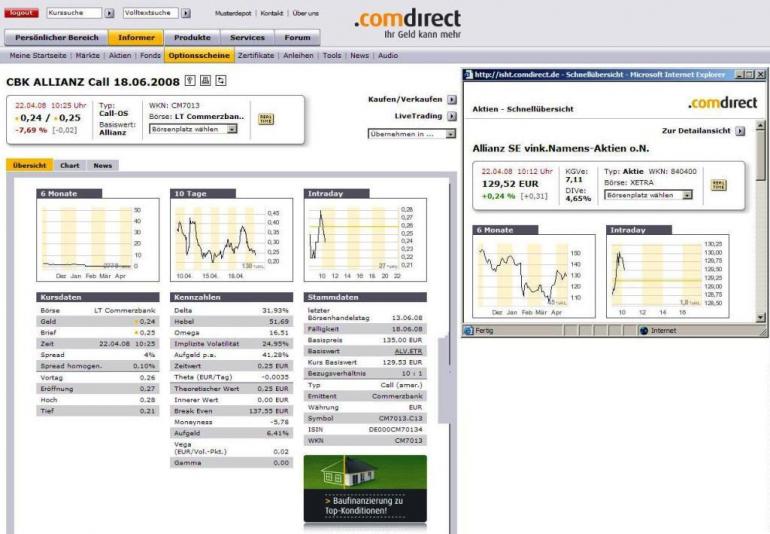Image resolution: width=770 pixels, height=534 pixels.
Task: Click the print icon beside the warrant title
Action: [x=205, y=81]
